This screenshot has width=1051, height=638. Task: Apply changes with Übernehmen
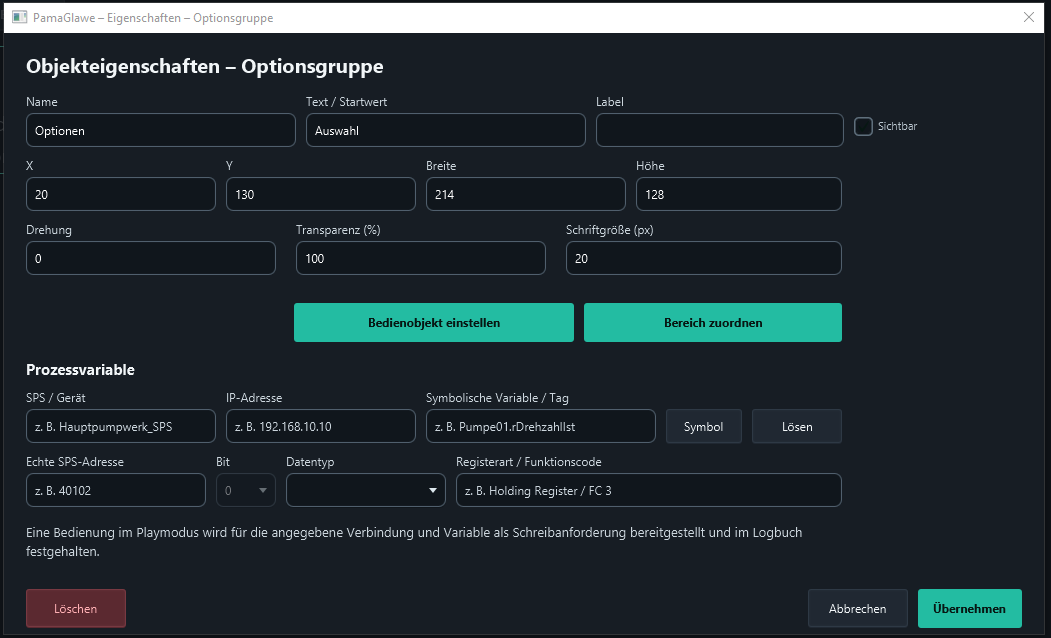(x=969, y=609)
